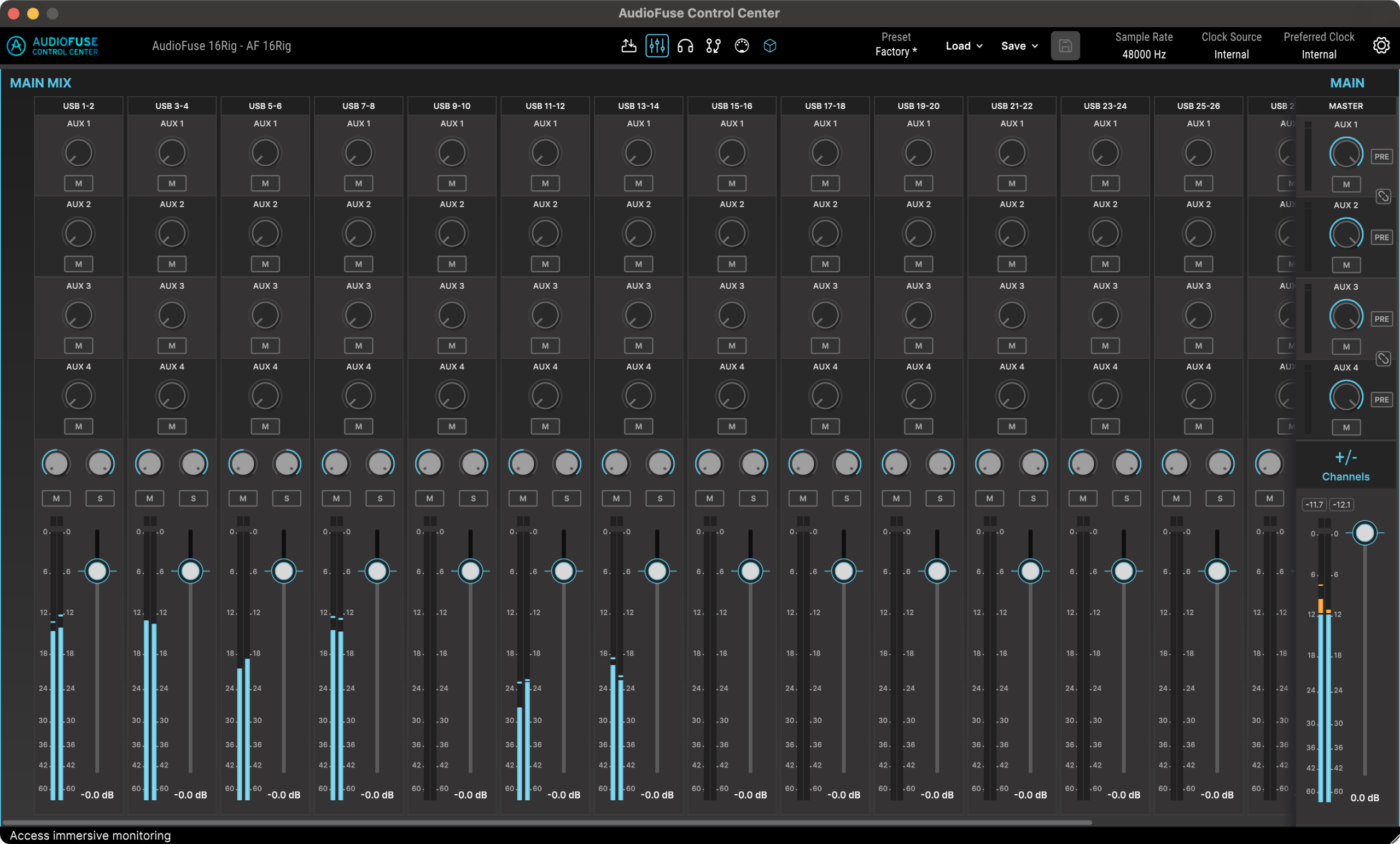Mute the USB 1-2 main channel

click(56, 498)
